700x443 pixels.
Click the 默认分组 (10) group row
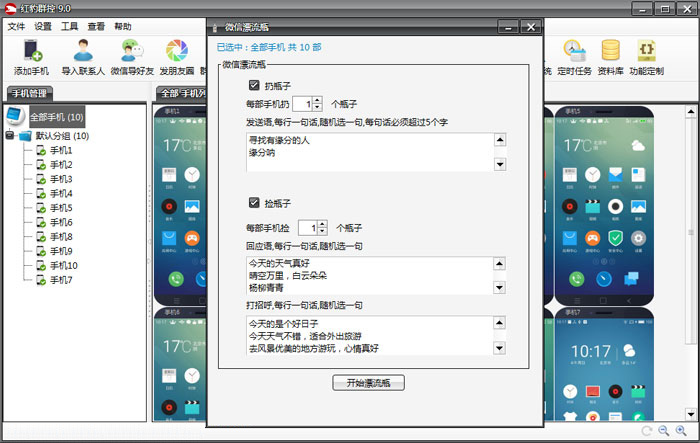coord(62,136)
